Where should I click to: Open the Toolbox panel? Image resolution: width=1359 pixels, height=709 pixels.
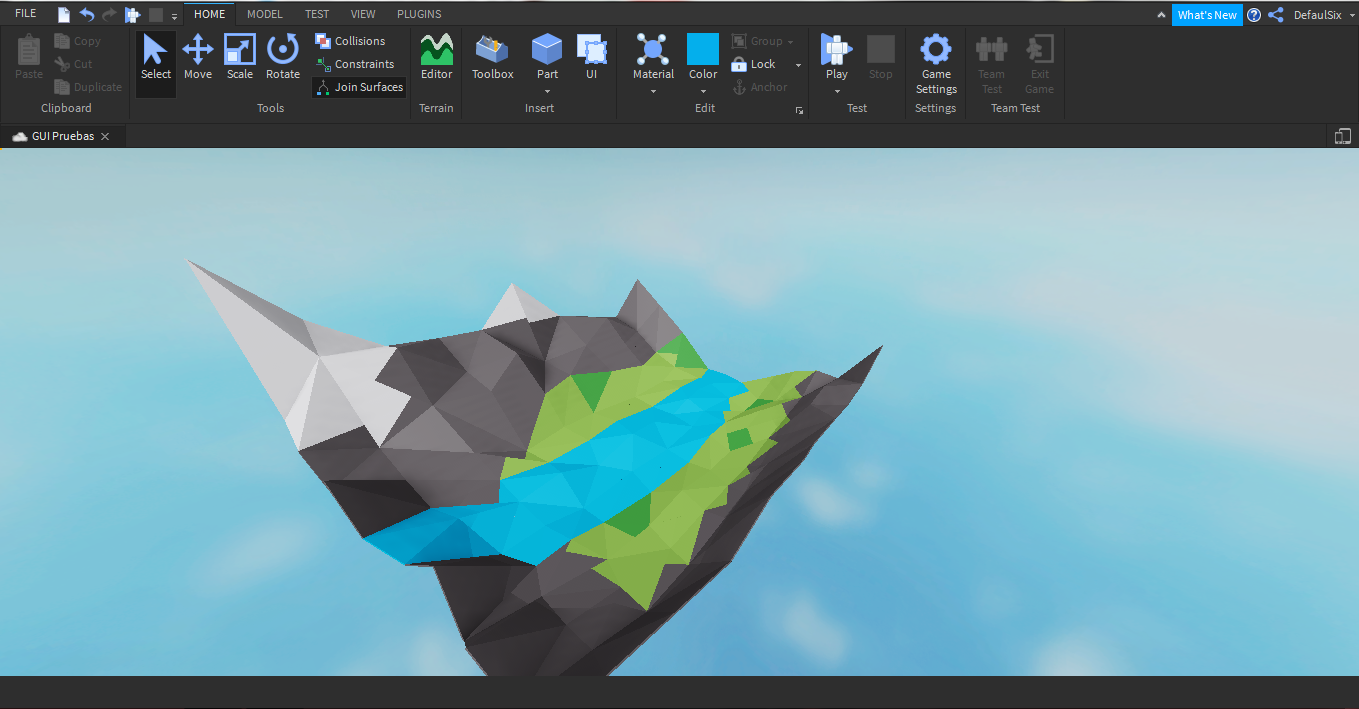(492, 57)
